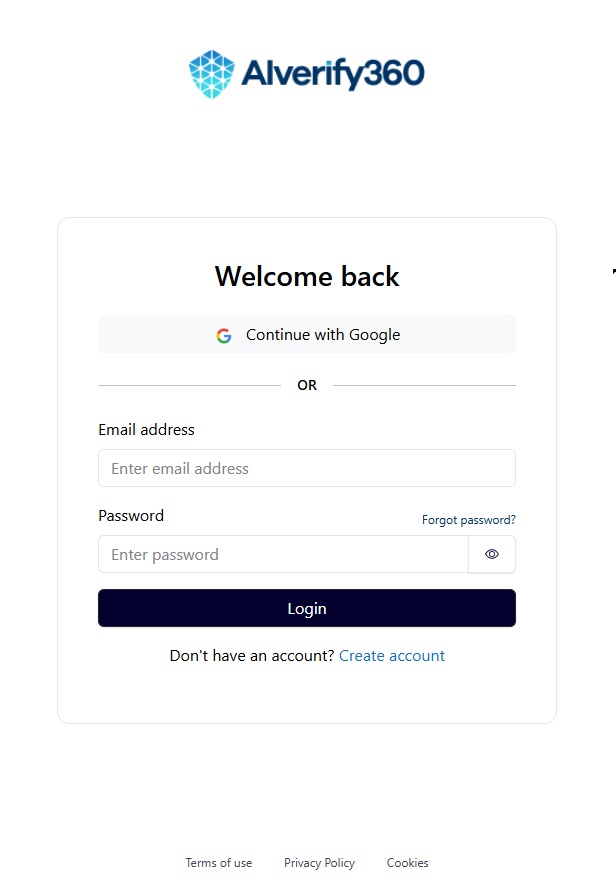This screenshot has width=616, height=884.
Task: Click the AIverify360 brand name text
Action: pos(332,73)
